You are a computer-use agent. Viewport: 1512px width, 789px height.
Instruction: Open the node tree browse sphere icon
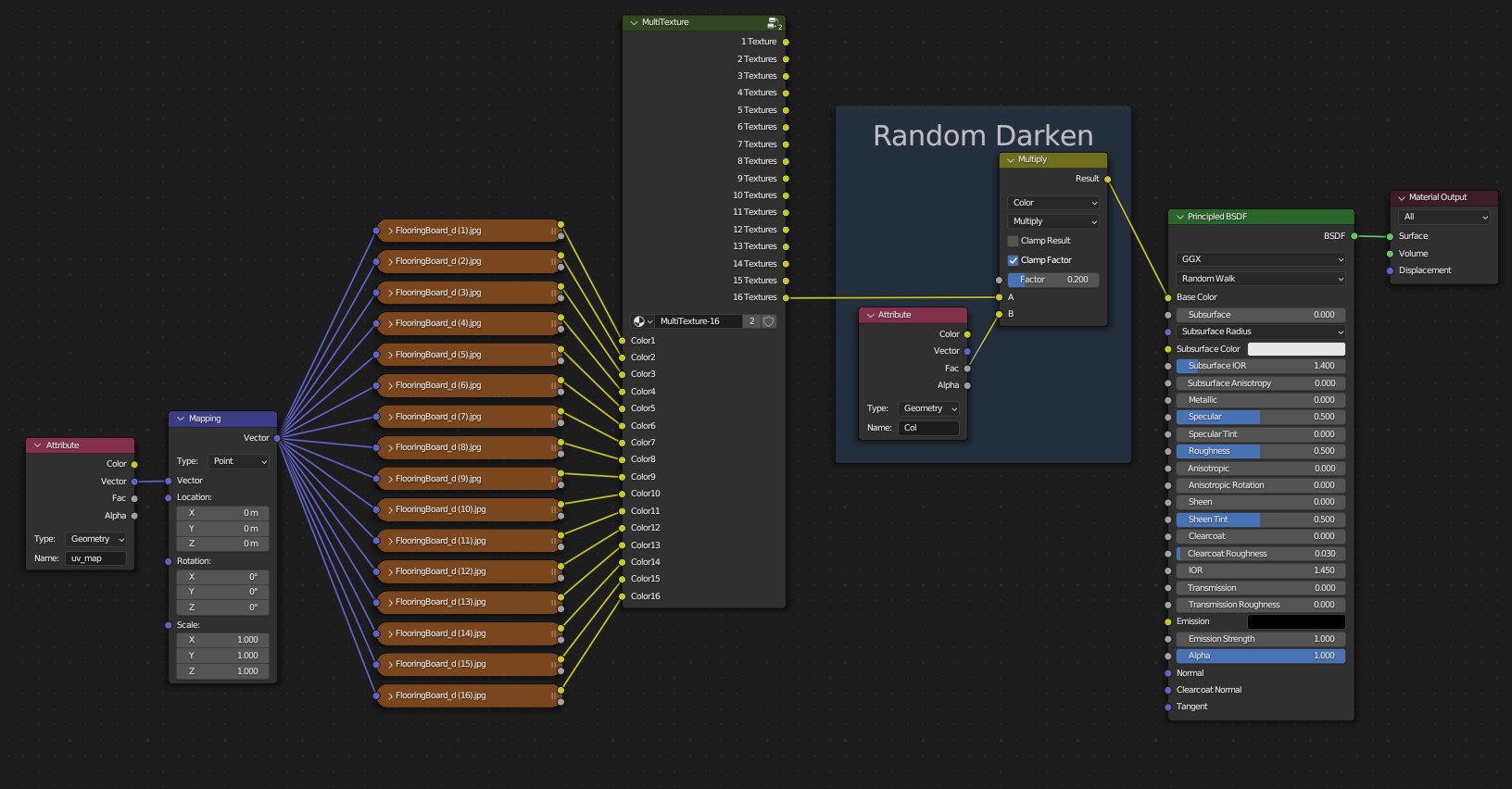coord(642,321)
